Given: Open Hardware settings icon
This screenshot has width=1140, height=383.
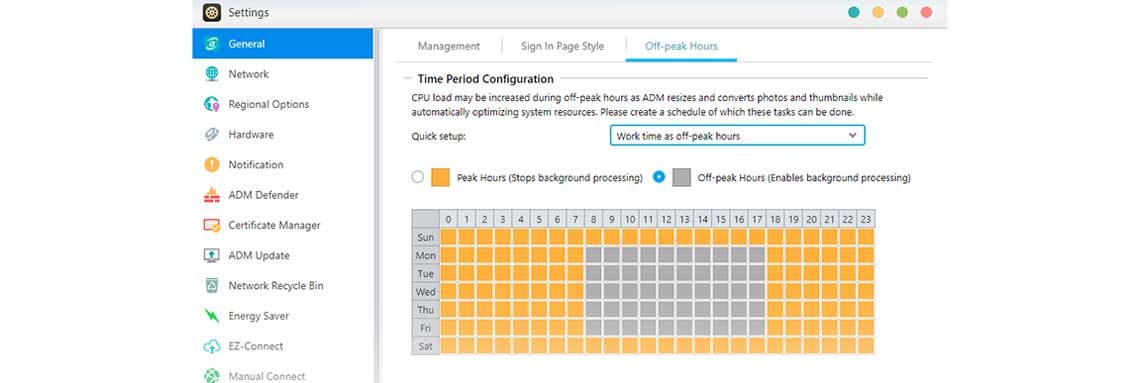Looking at the screenshot, I should (x=212, y=134).
